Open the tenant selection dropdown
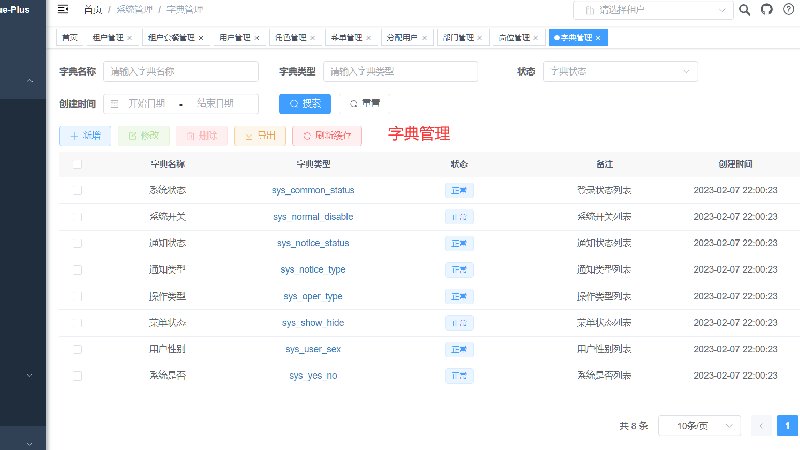Viewport: 800px width, 450px height. pos(653,10)
